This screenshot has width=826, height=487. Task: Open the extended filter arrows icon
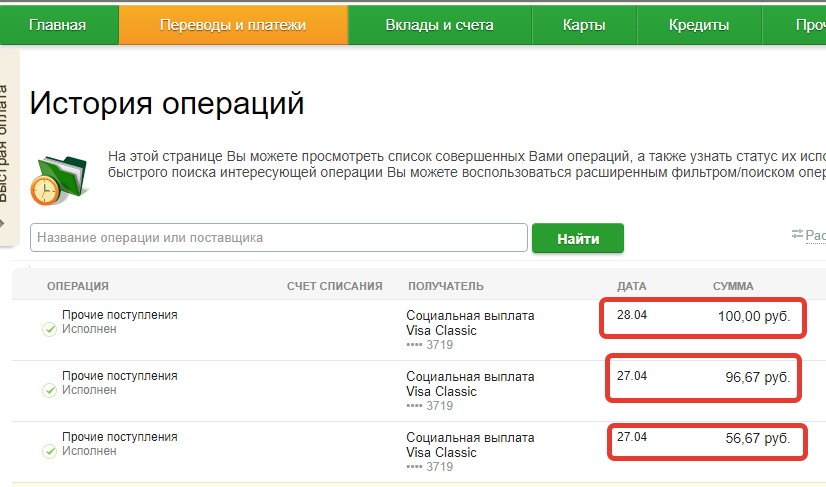(x=797, y=234)
